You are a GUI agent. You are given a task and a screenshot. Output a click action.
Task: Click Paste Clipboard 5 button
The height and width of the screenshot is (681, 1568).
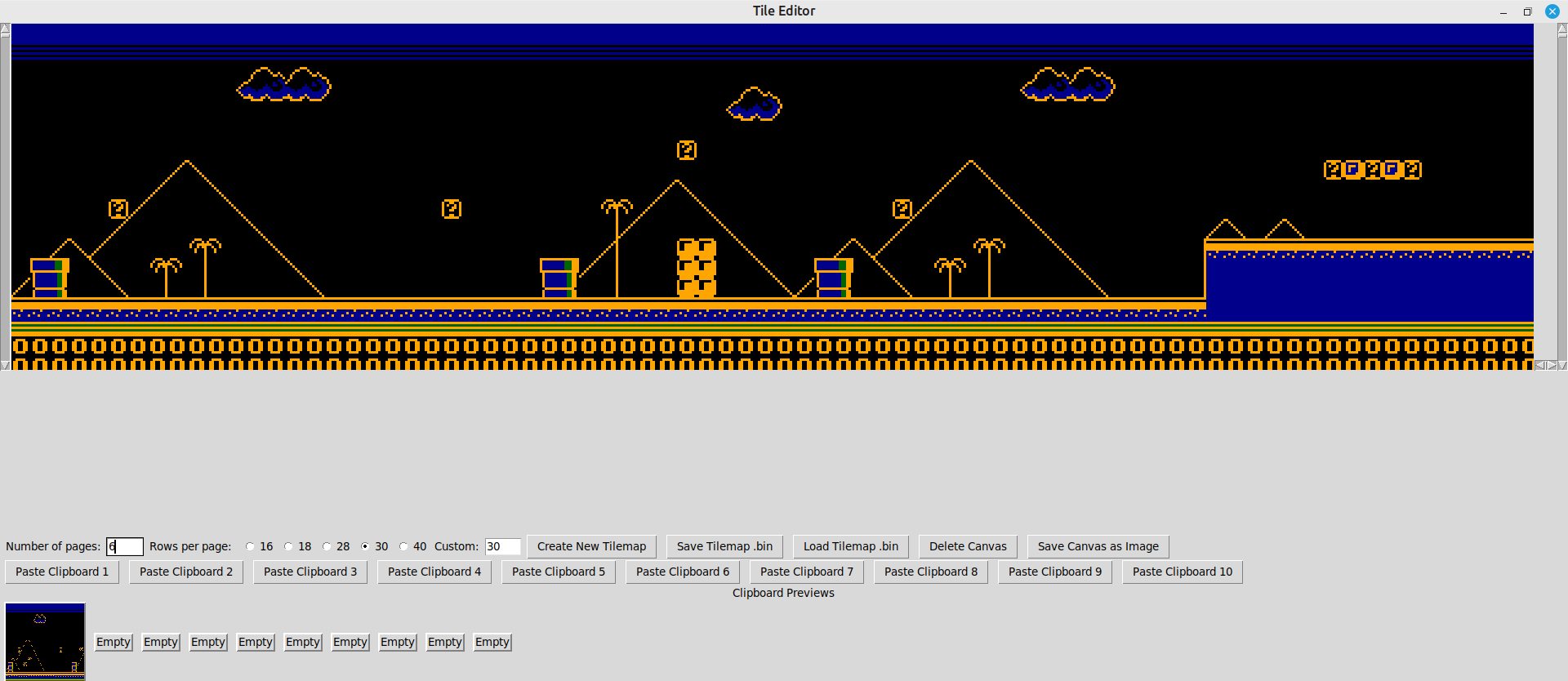click(x=559, y=572)
